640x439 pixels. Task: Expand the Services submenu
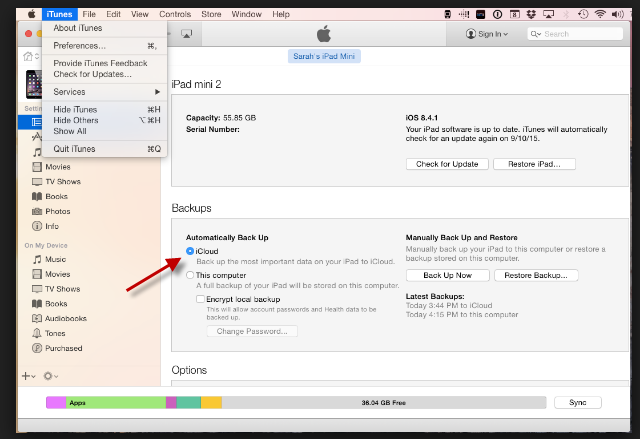point(105,92)
